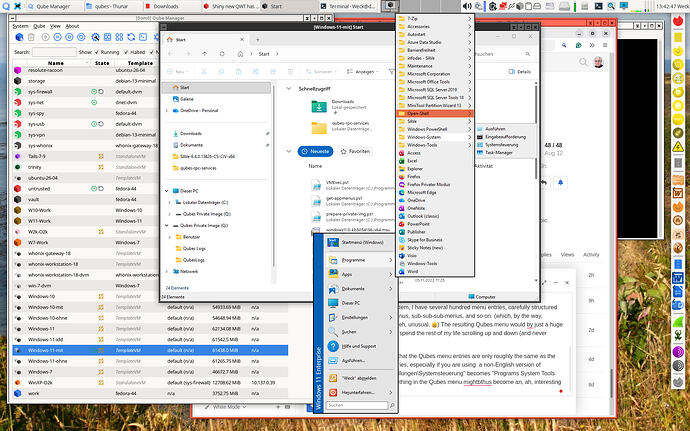This screenshot has height=431, width=690.
Task: Expand the Apps submenu in start menu
Action: (x=390, y=274)
